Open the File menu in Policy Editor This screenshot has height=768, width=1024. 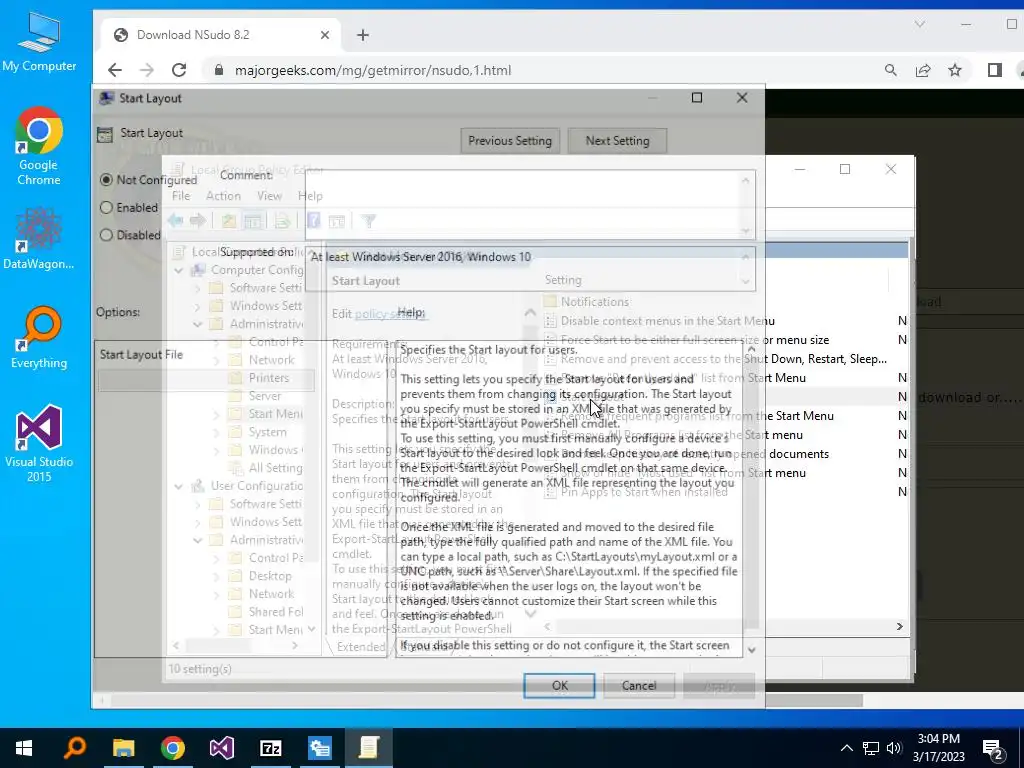[181, 196]
